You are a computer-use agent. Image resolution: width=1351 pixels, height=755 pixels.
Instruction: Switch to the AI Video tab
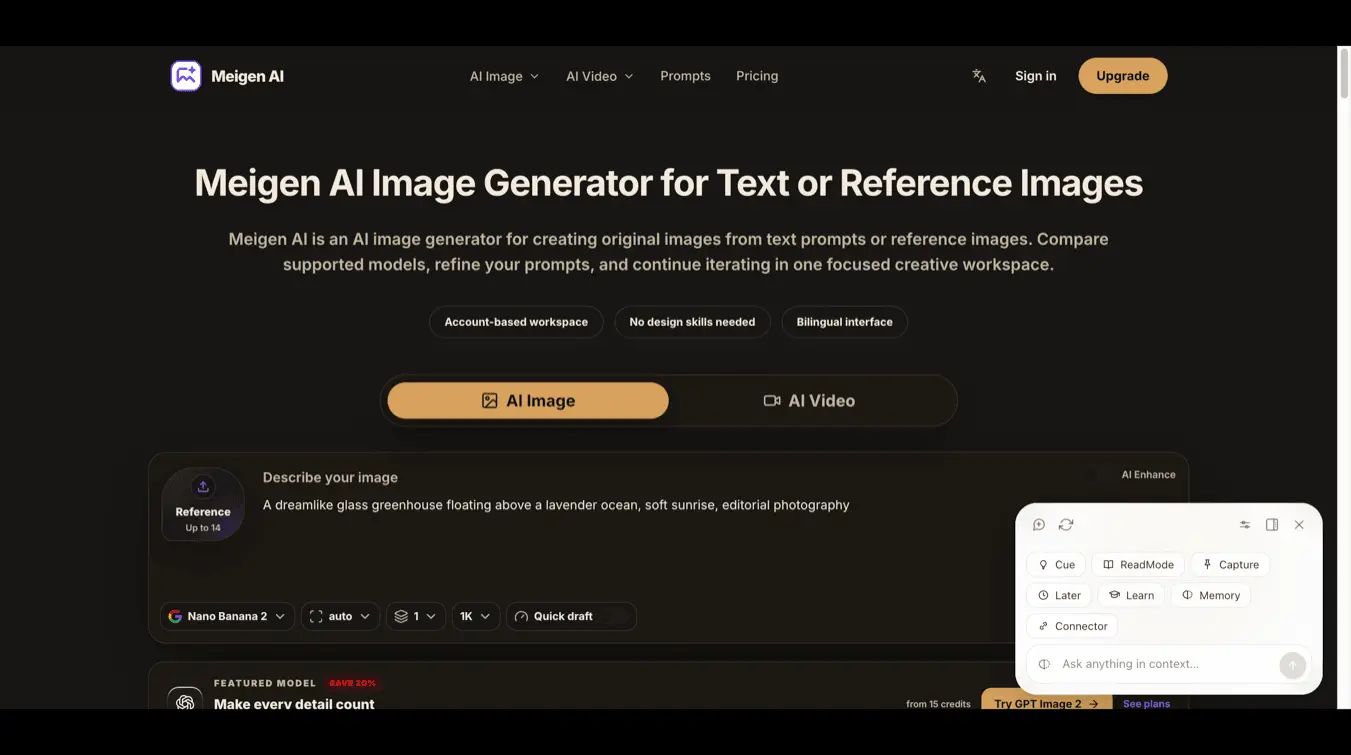pyautogui.click(x=809, y=401)
